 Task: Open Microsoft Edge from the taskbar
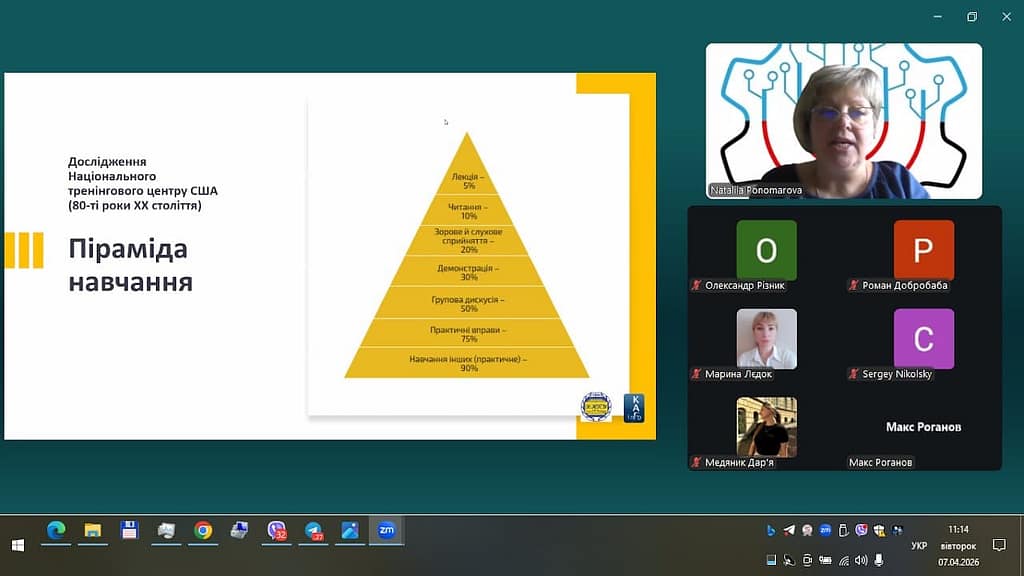(x=56, y=531)
